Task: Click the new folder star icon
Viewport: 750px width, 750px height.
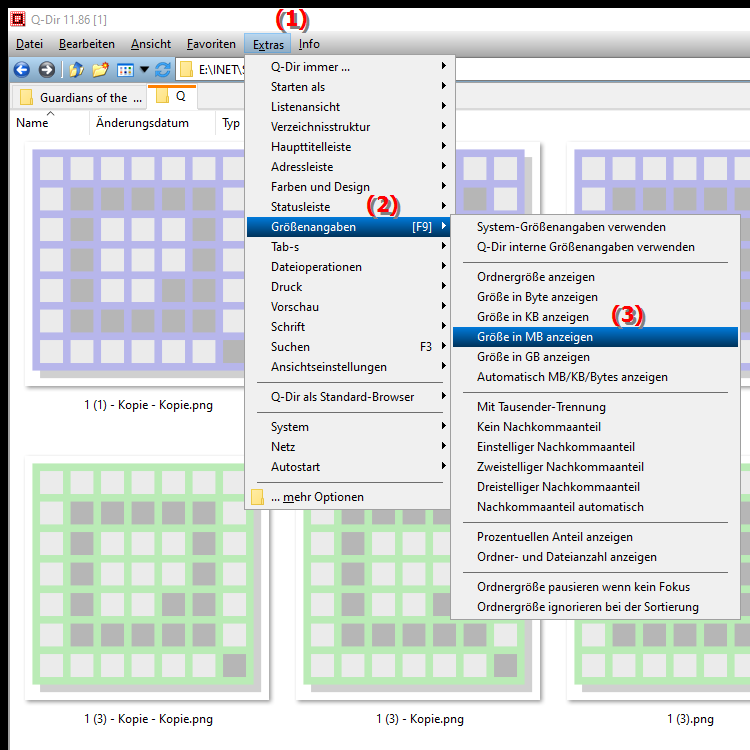Action: [100, 70]
